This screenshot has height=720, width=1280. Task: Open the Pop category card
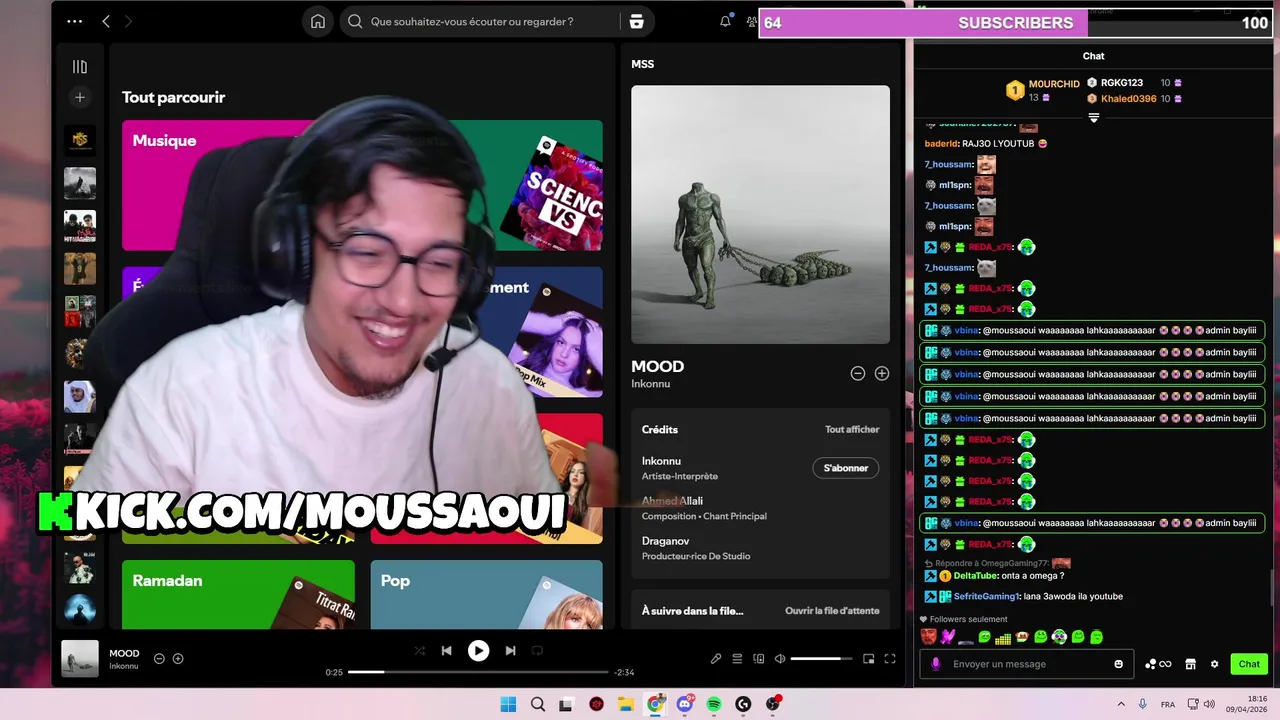pos(486,594)
